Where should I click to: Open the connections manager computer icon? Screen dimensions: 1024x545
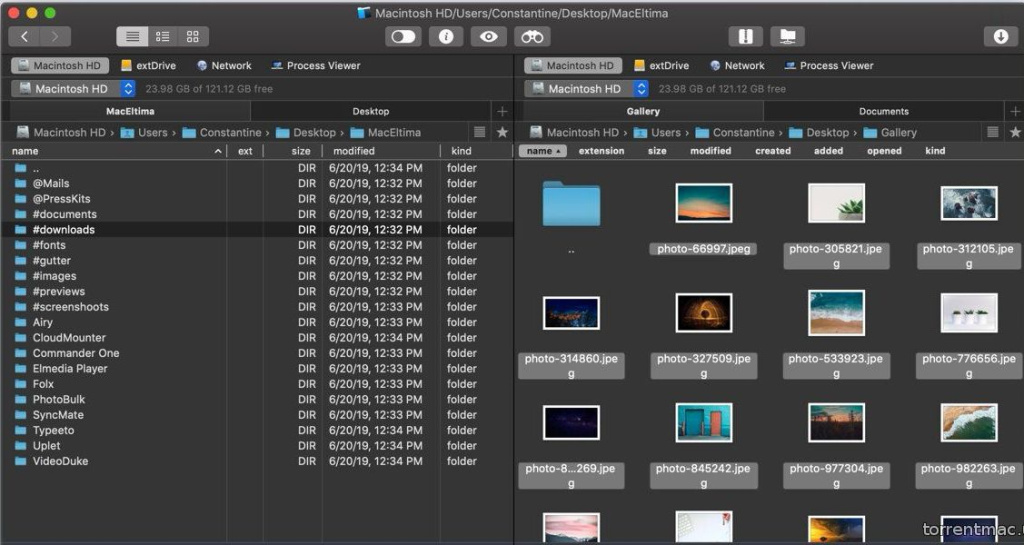tap(788, 37)
